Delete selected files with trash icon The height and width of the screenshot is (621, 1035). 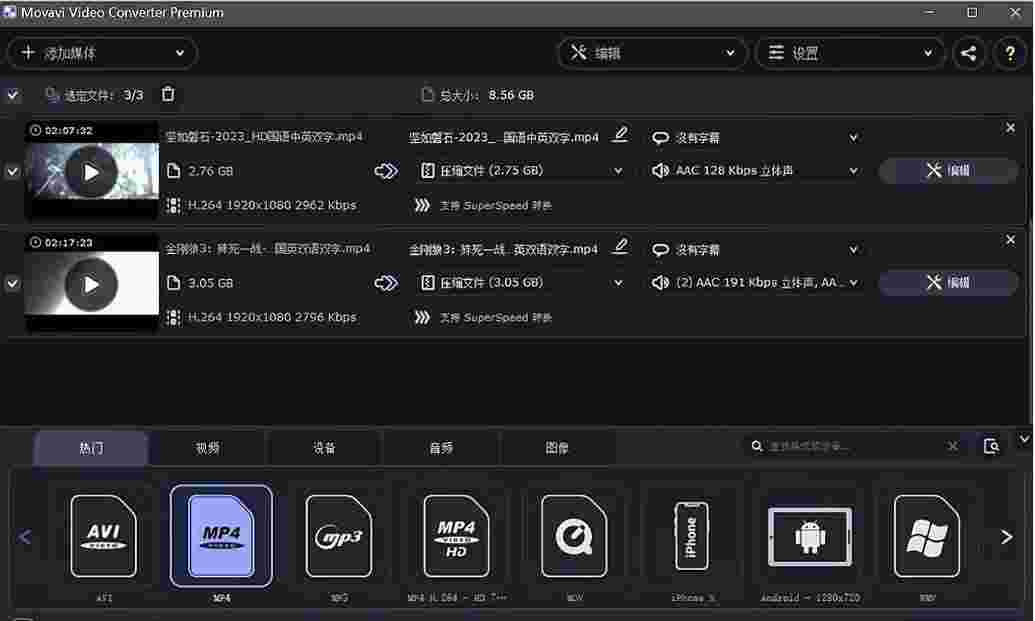(x=168, y=94)
